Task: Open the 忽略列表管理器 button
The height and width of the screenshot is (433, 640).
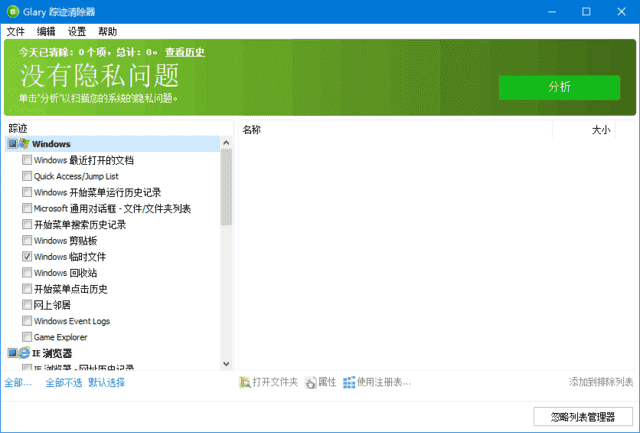Action: [582, 416]
